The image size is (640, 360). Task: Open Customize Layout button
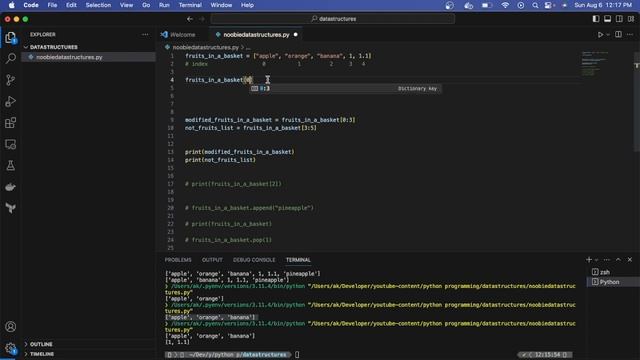631,19
